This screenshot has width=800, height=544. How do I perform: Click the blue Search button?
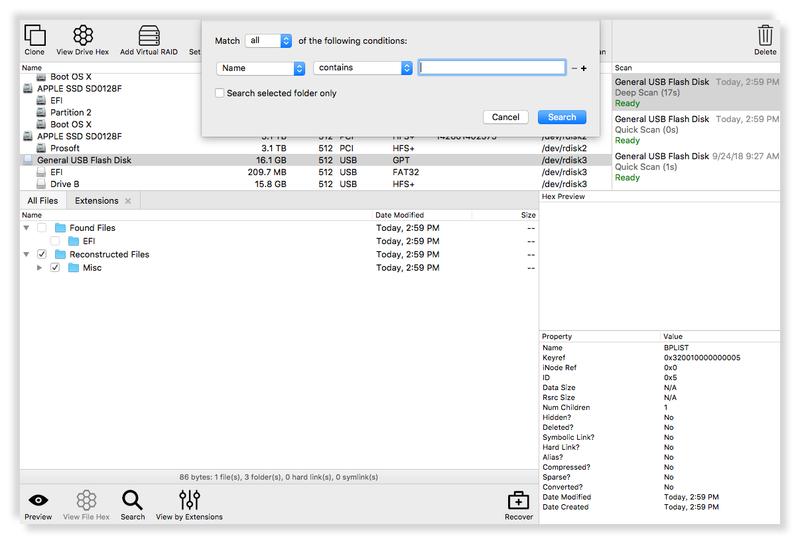tap(562, 117)
